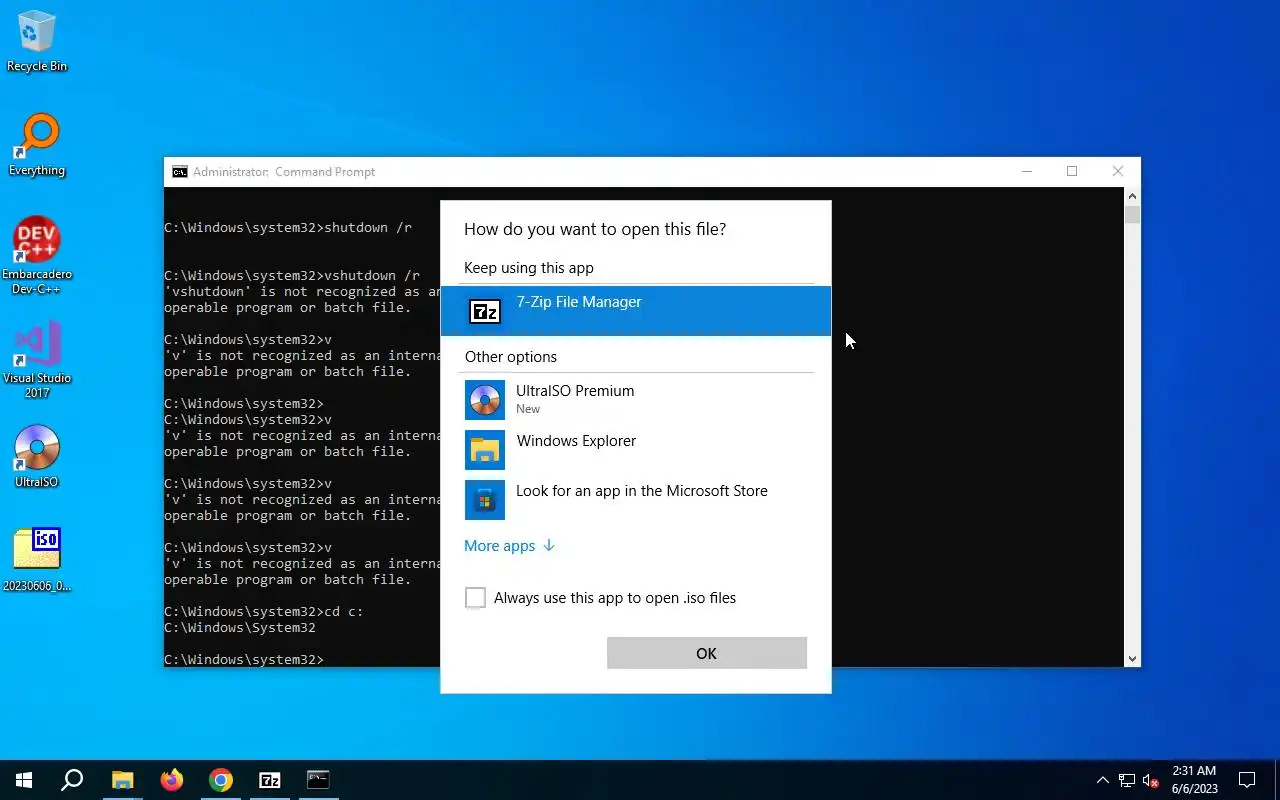Image resolution: width=1280 pixels, height=800 pixels.
Task: Click 'How do you want to open this file?' heading
Action: click(595, 229)
